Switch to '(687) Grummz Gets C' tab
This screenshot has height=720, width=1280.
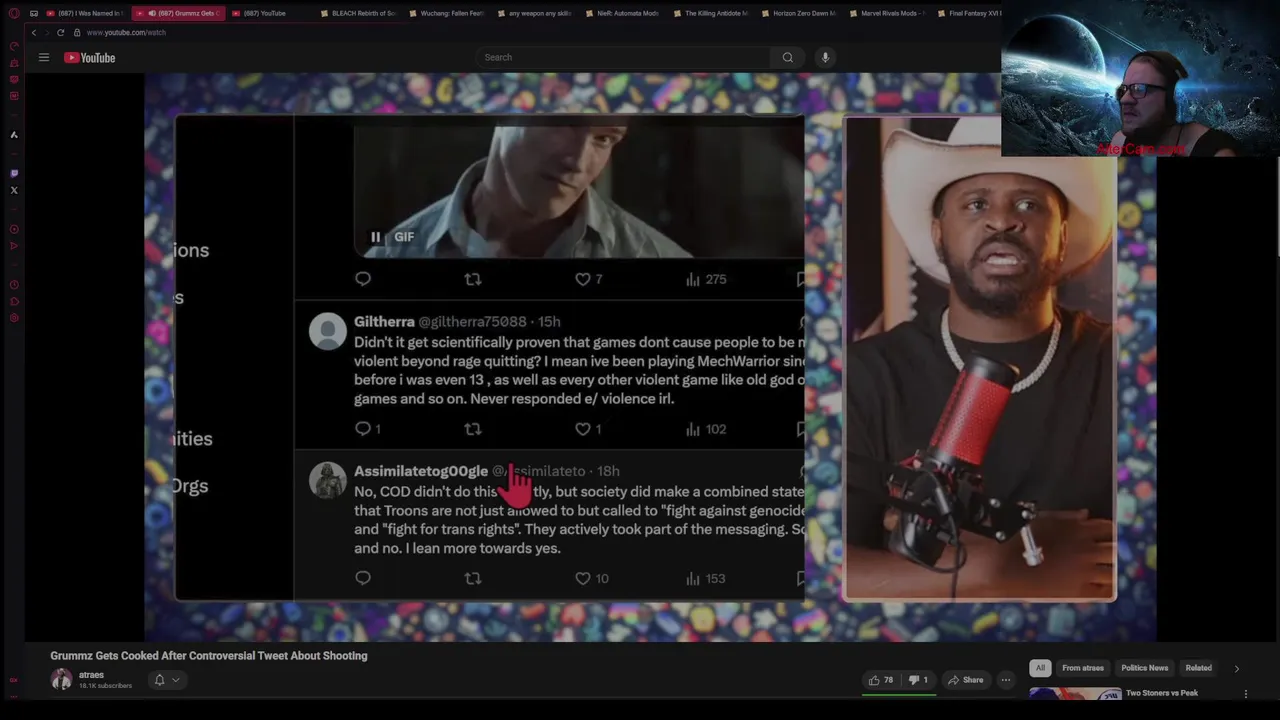point(181,13)
